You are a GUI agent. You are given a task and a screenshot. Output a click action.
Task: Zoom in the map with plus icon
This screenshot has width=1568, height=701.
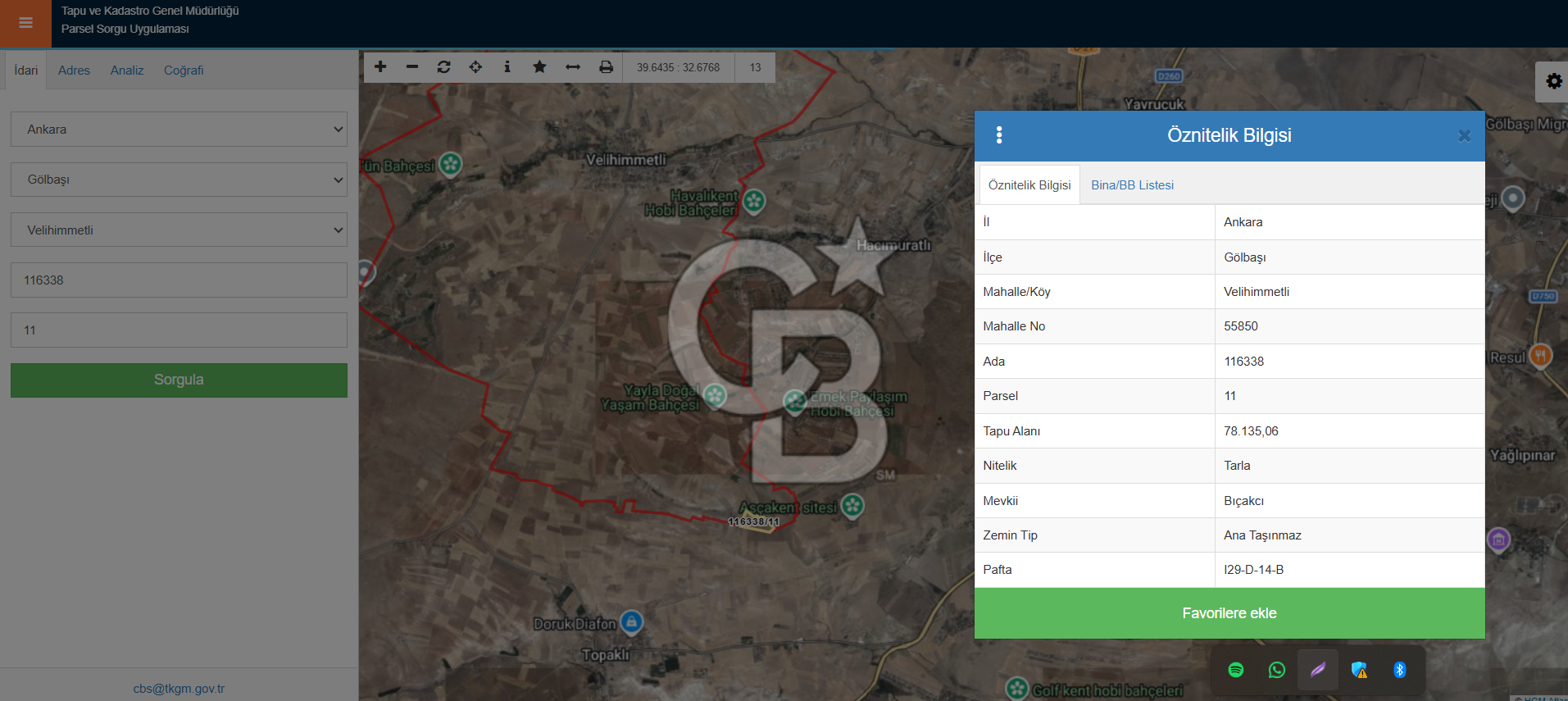pyautogui.click(x=380, y=67)
